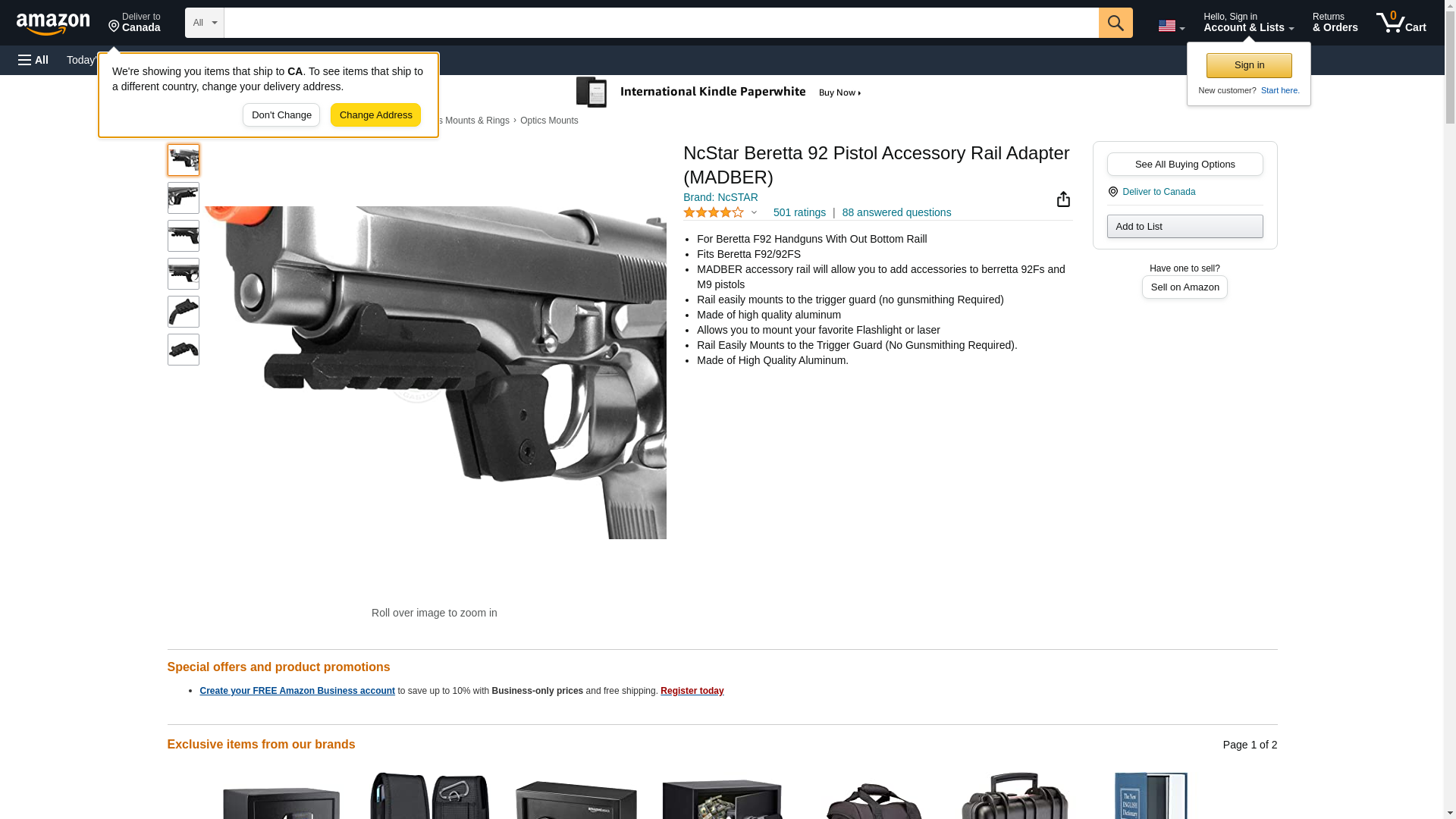Open Account & Lists menu
Screen dimensions: 1456x819
[x=1248, y=23]
